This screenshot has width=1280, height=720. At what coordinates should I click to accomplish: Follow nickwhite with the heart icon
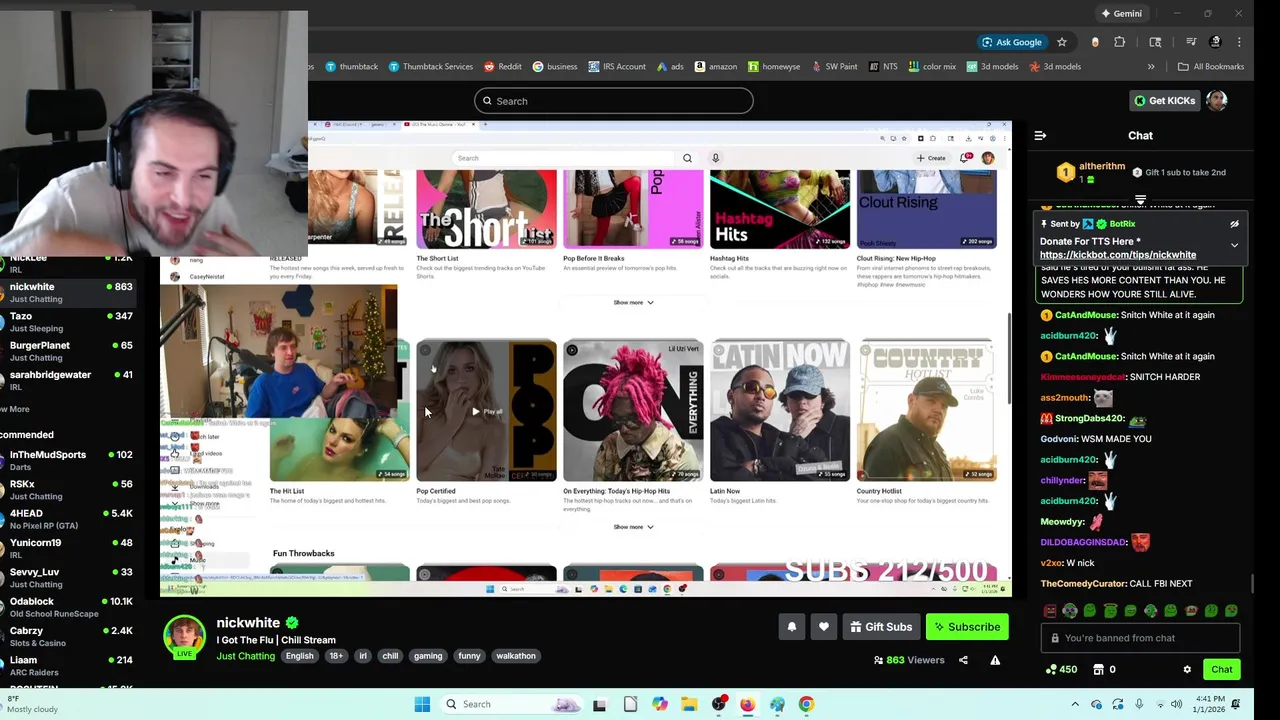click(824, 627)
